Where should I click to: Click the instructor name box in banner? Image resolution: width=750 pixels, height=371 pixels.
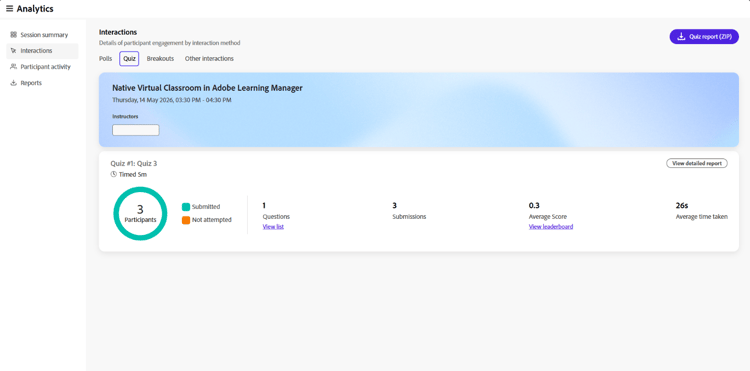click(136, 130)
